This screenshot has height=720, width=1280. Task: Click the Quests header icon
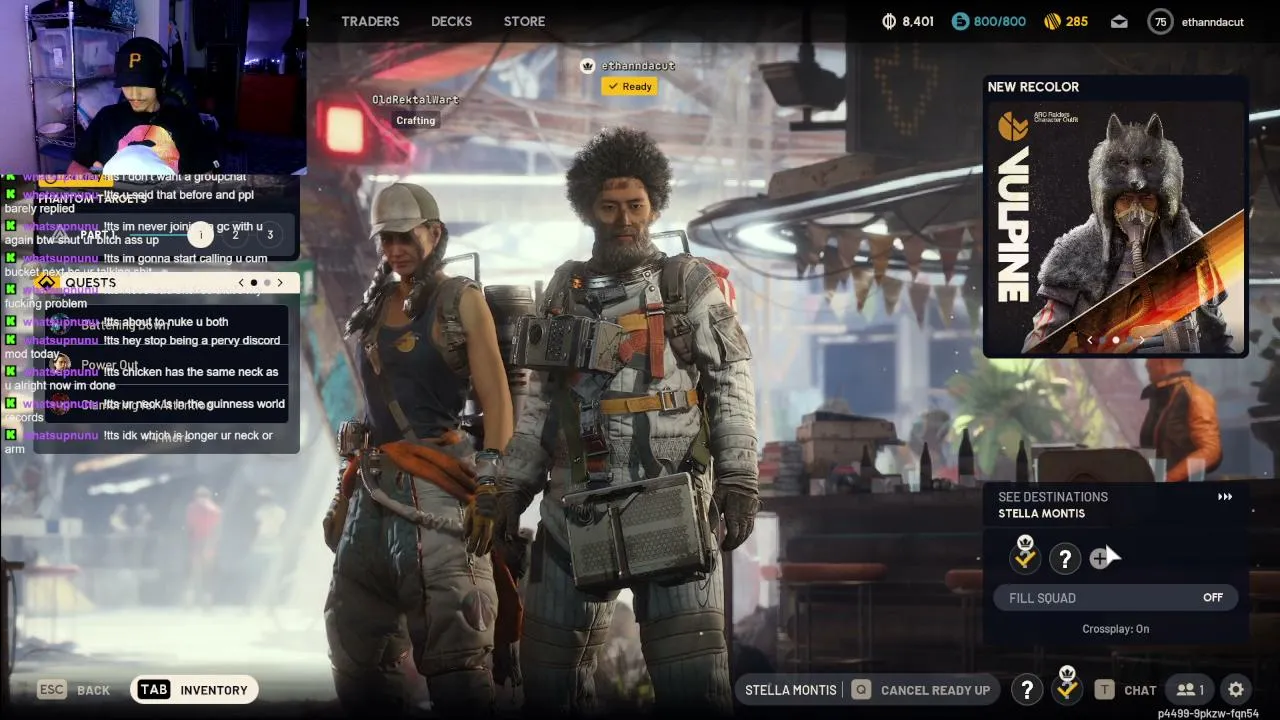point(47,283)
